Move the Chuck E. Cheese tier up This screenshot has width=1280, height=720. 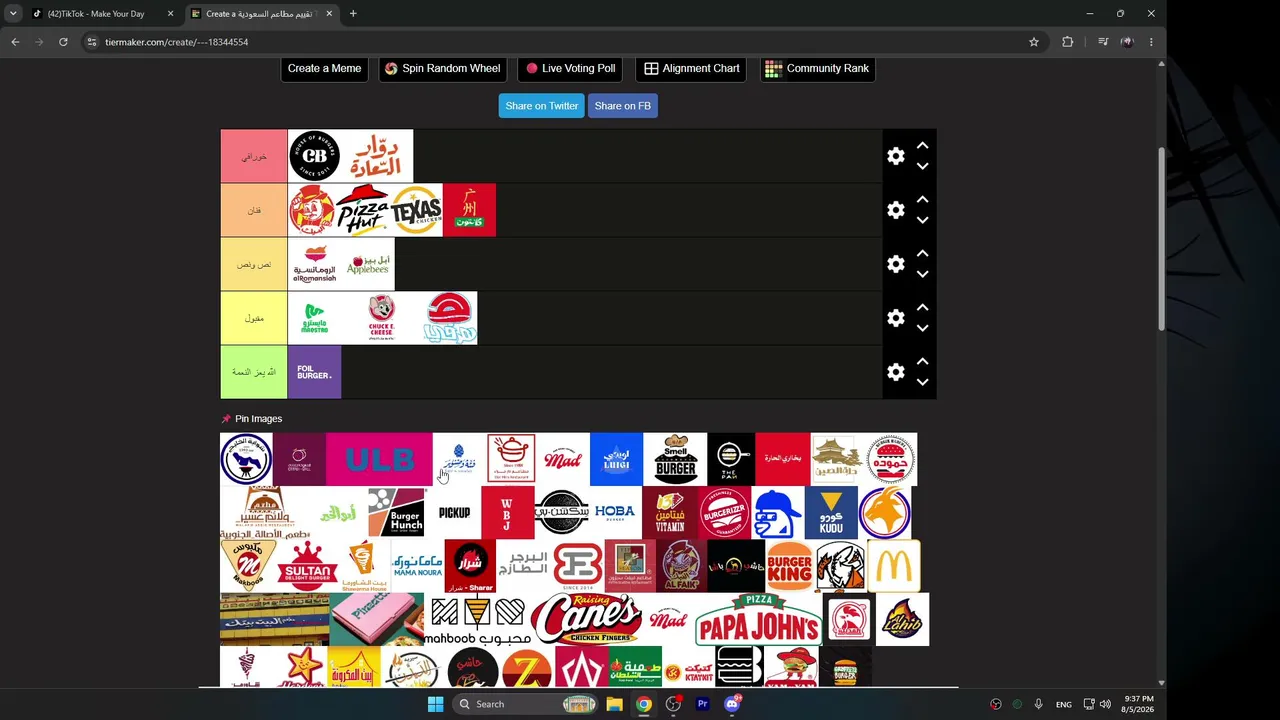tap(922, 308)
